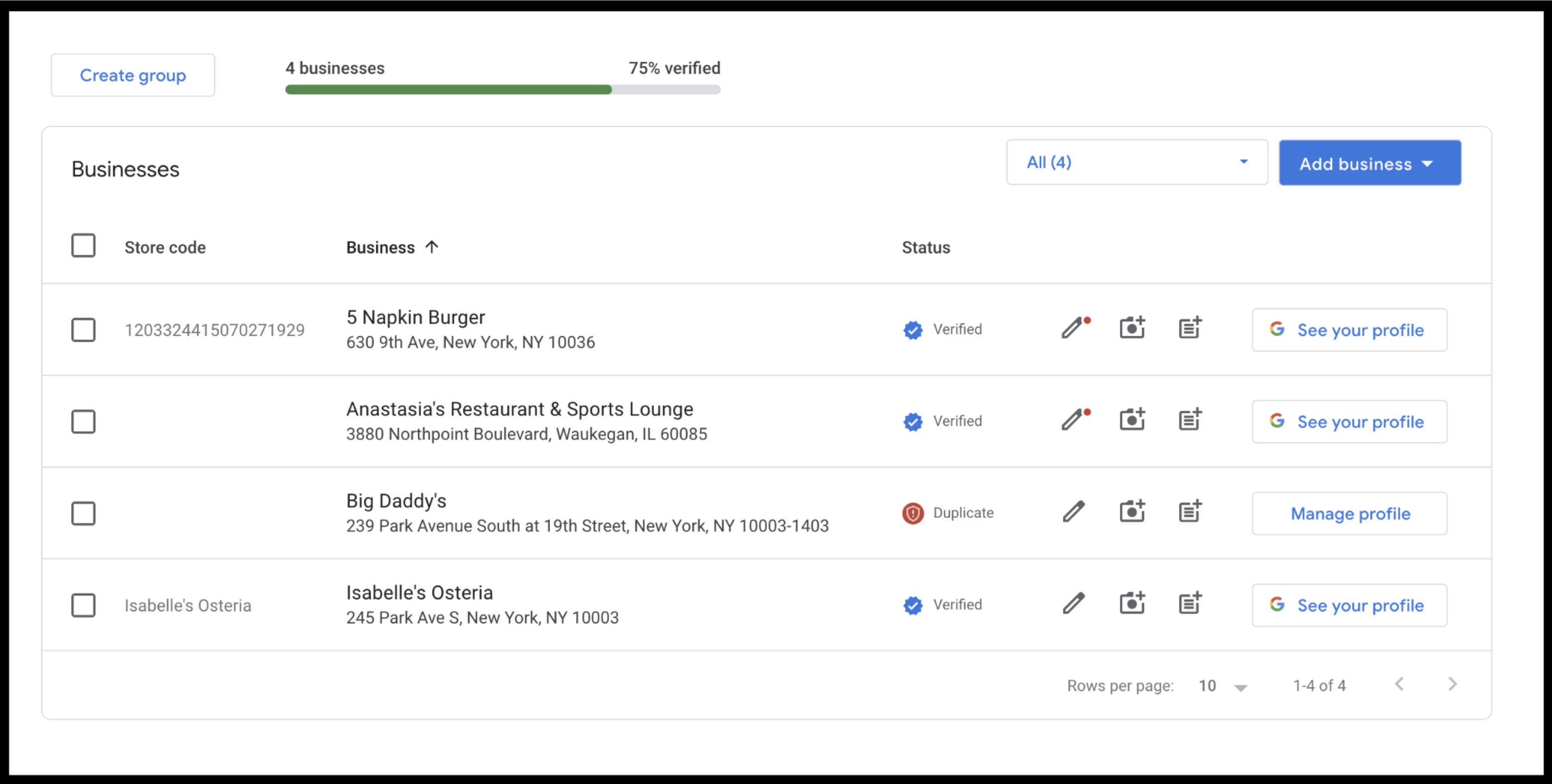This screenshot has height=784, width=1552.
Task: Click the 75% verified label
Action: pos(674,68)
